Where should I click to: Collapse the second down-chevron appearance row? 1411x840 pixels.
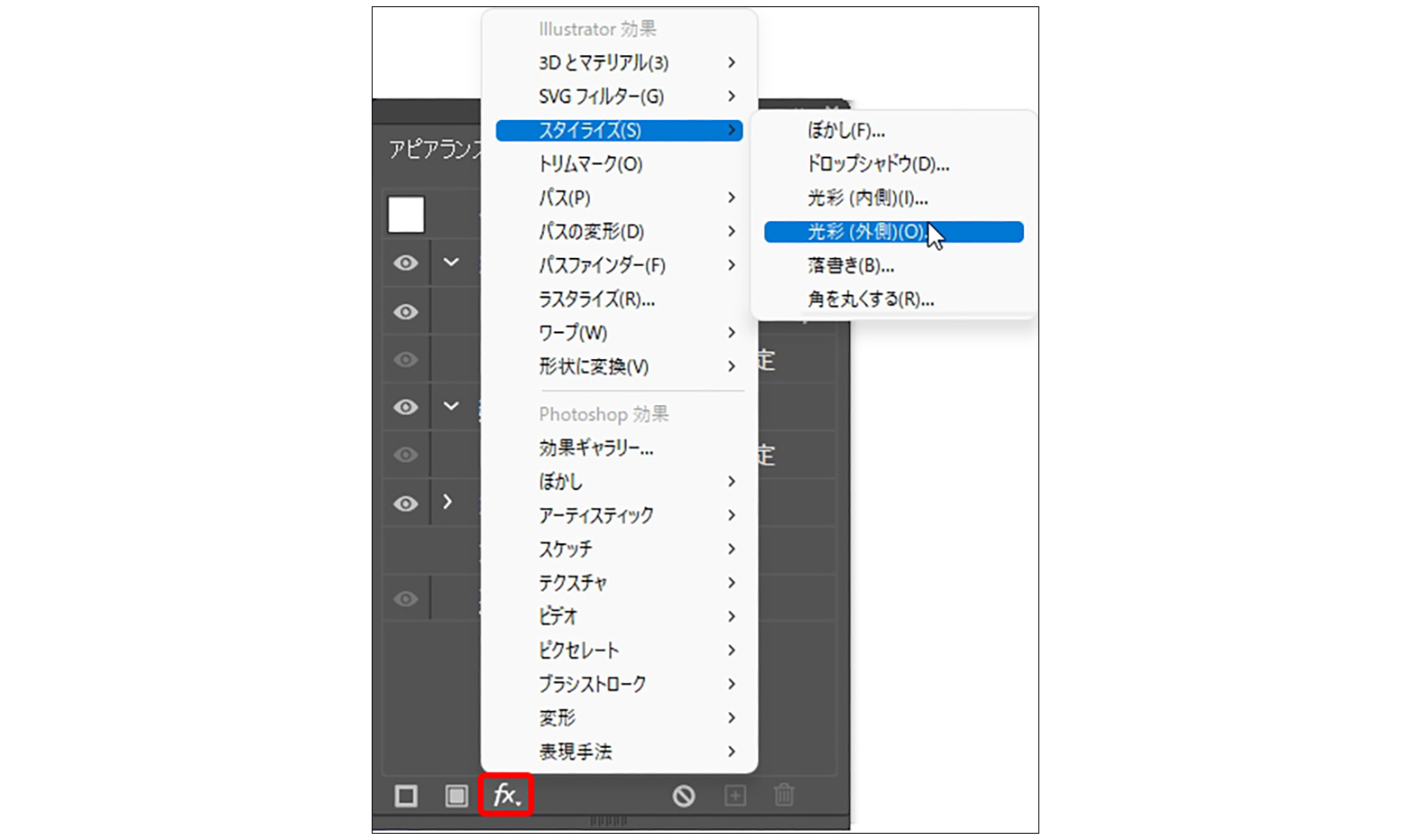(x=451, y=406)
